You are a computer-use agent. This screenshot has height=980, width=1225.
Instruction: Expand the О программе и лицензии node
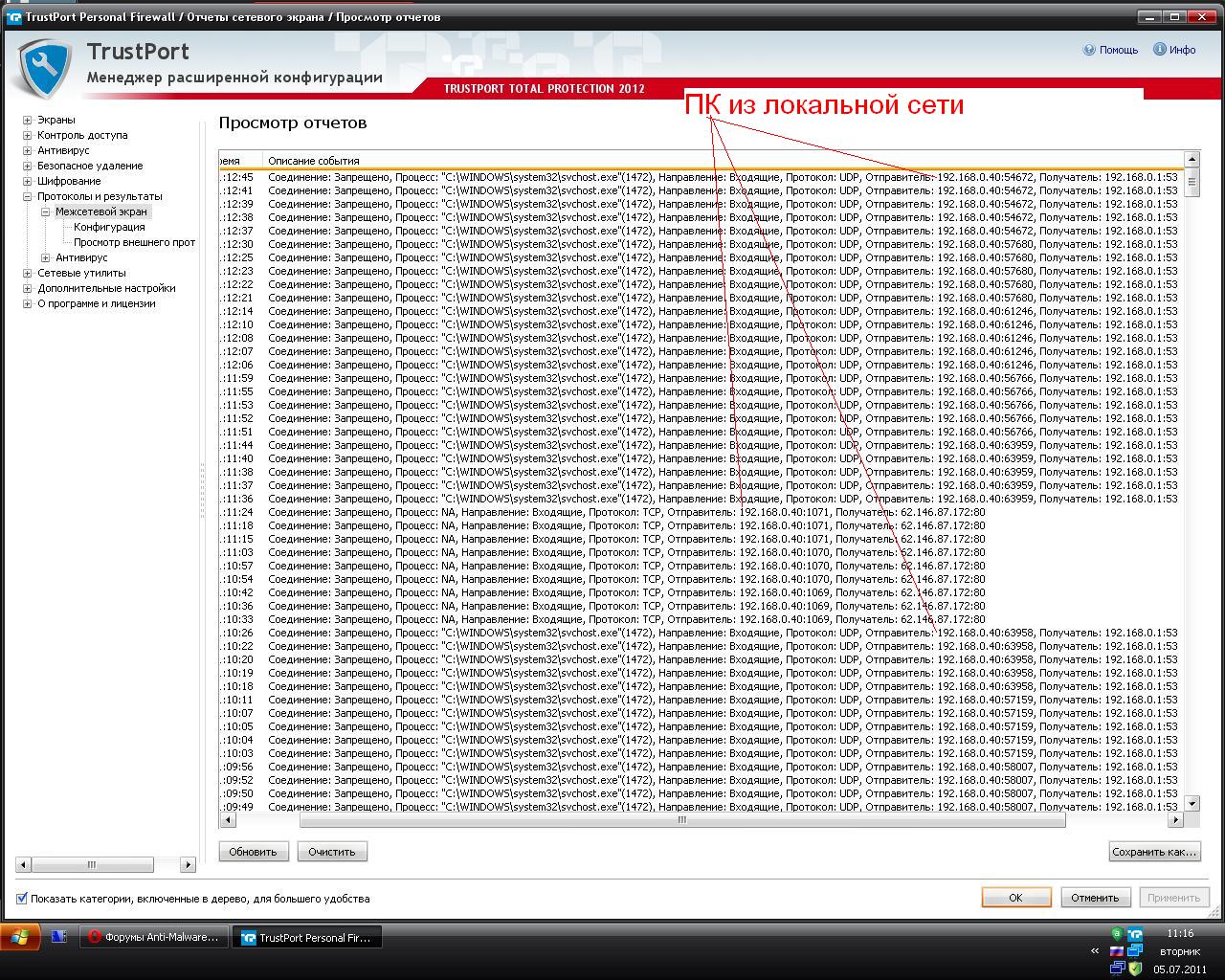[28, 304]
